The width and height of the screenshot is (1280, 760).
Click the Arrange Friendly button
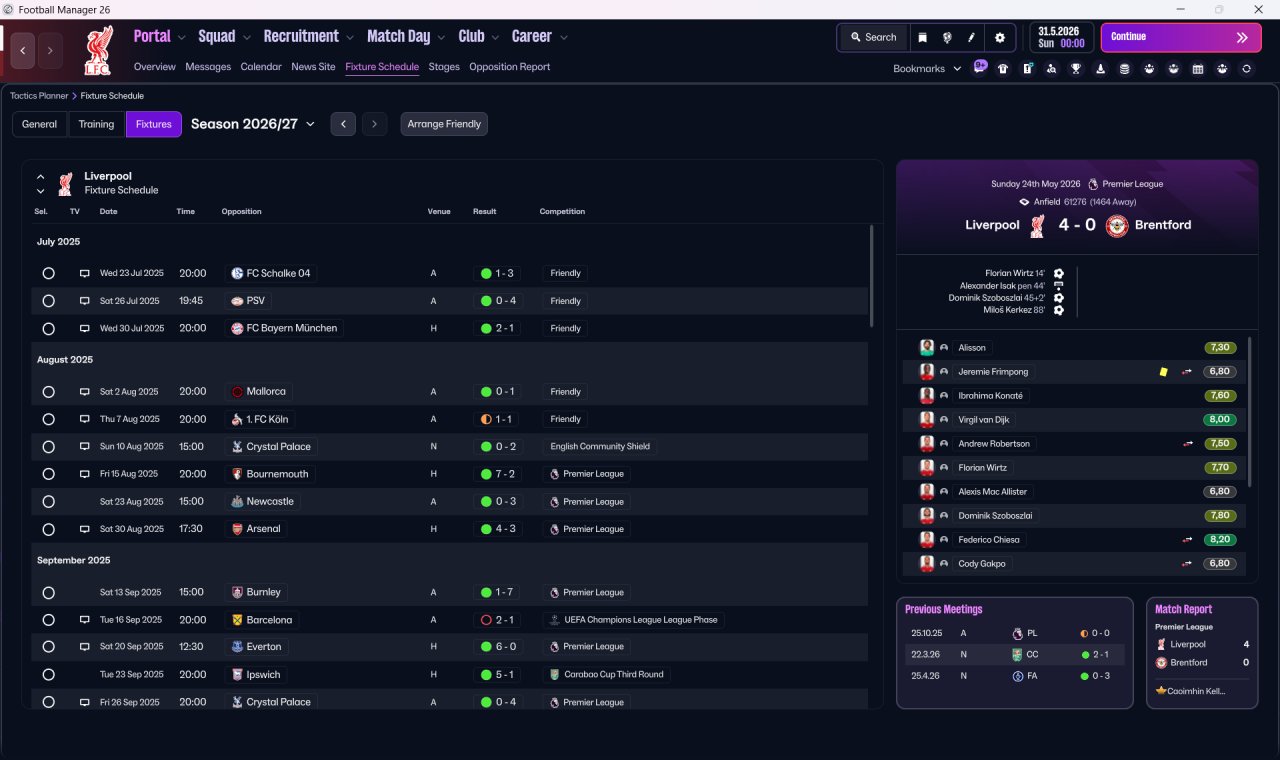pos(444,124)
